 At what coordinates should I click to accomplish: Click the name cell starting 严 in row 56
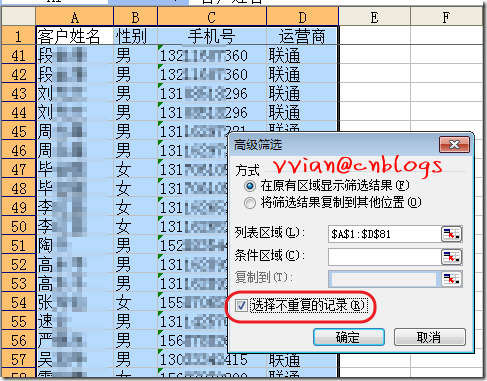(x=75, y=340)
